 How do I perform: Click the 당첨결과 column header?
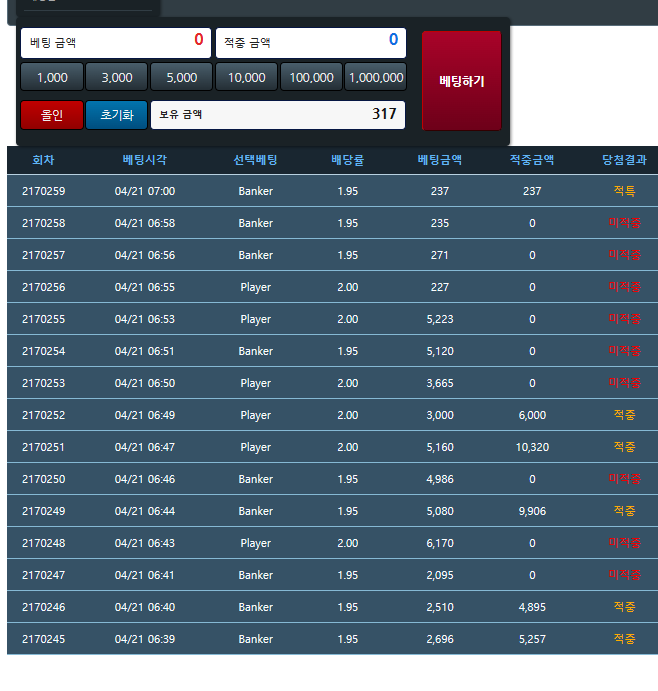pyautogui.click(x=624, y=160)
